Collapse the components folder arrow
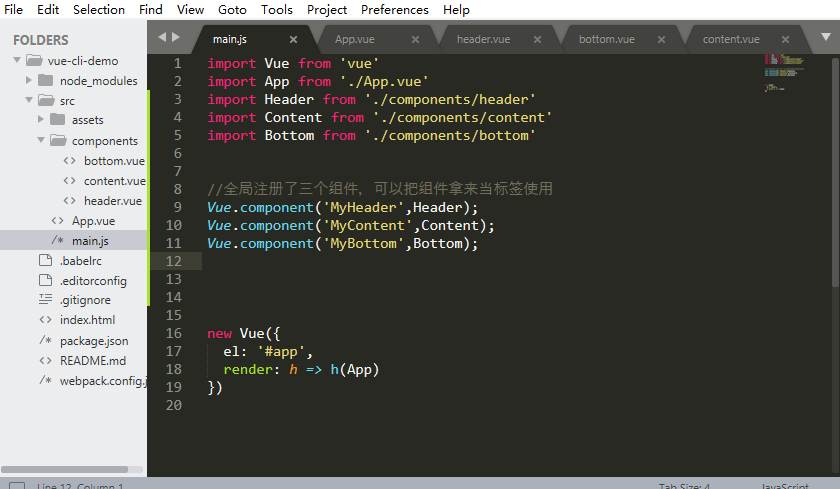The image size is (840, 489). pyautogui.click(x=41, y=140)
